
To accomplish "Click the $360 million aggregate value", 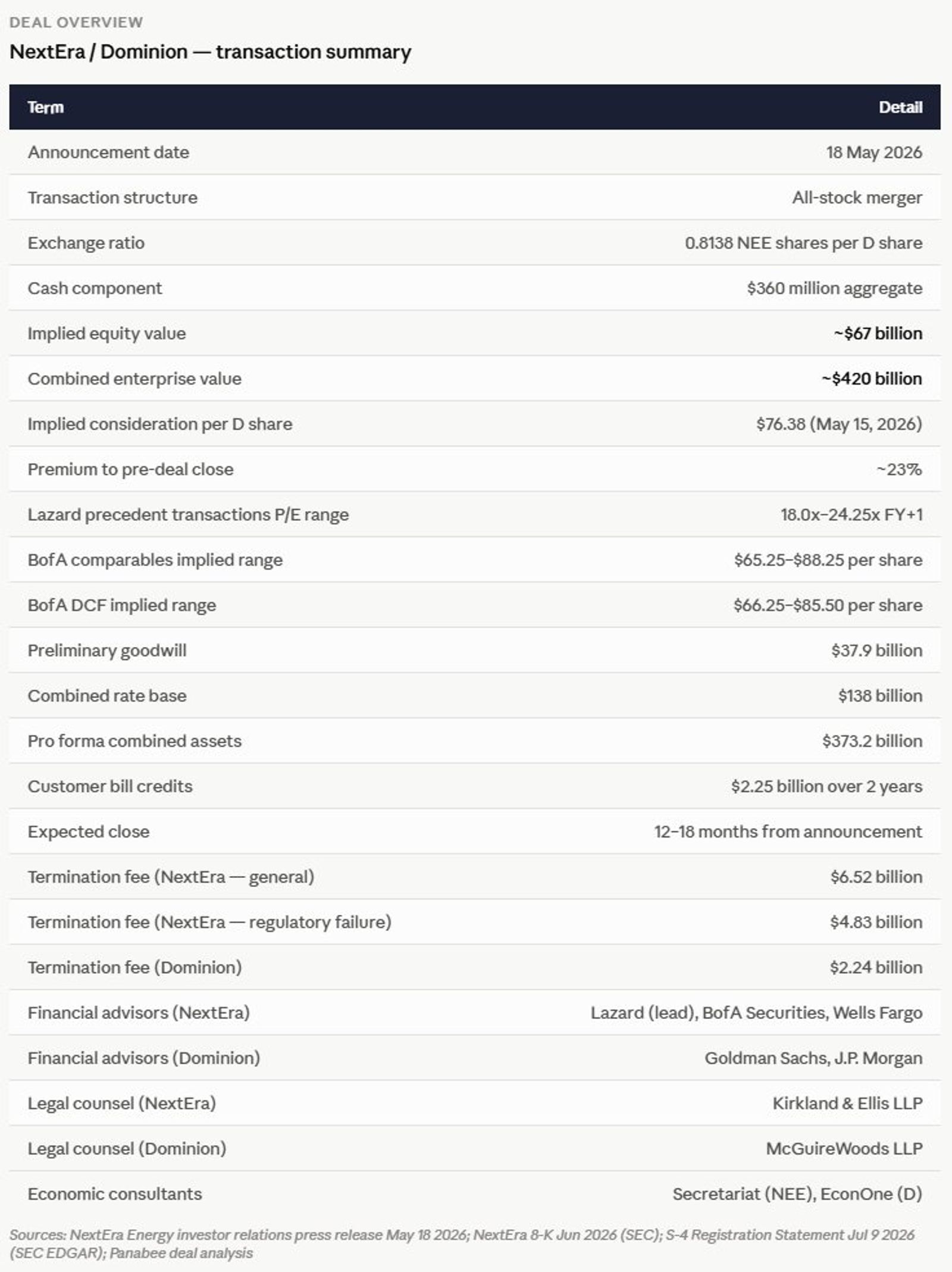I will click(835, 288).
